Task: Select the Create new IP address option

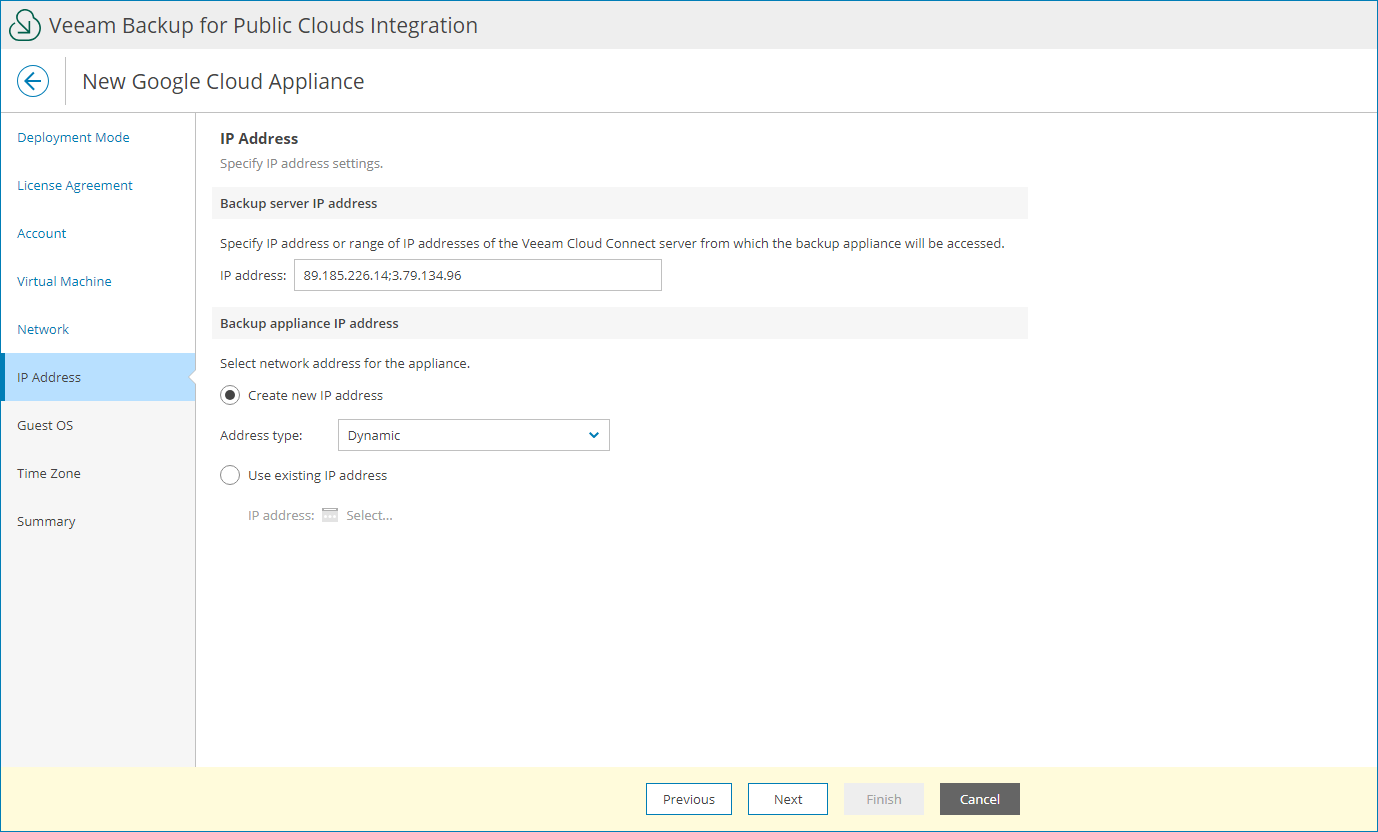Action: pyautogui.click(x=230, y=395)
